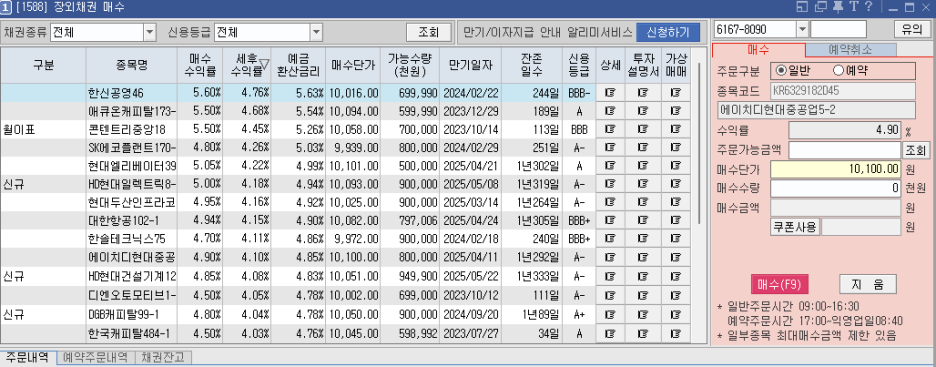Click the 지움 clear button
Screen dimensions: 936x367
(868, 284)
